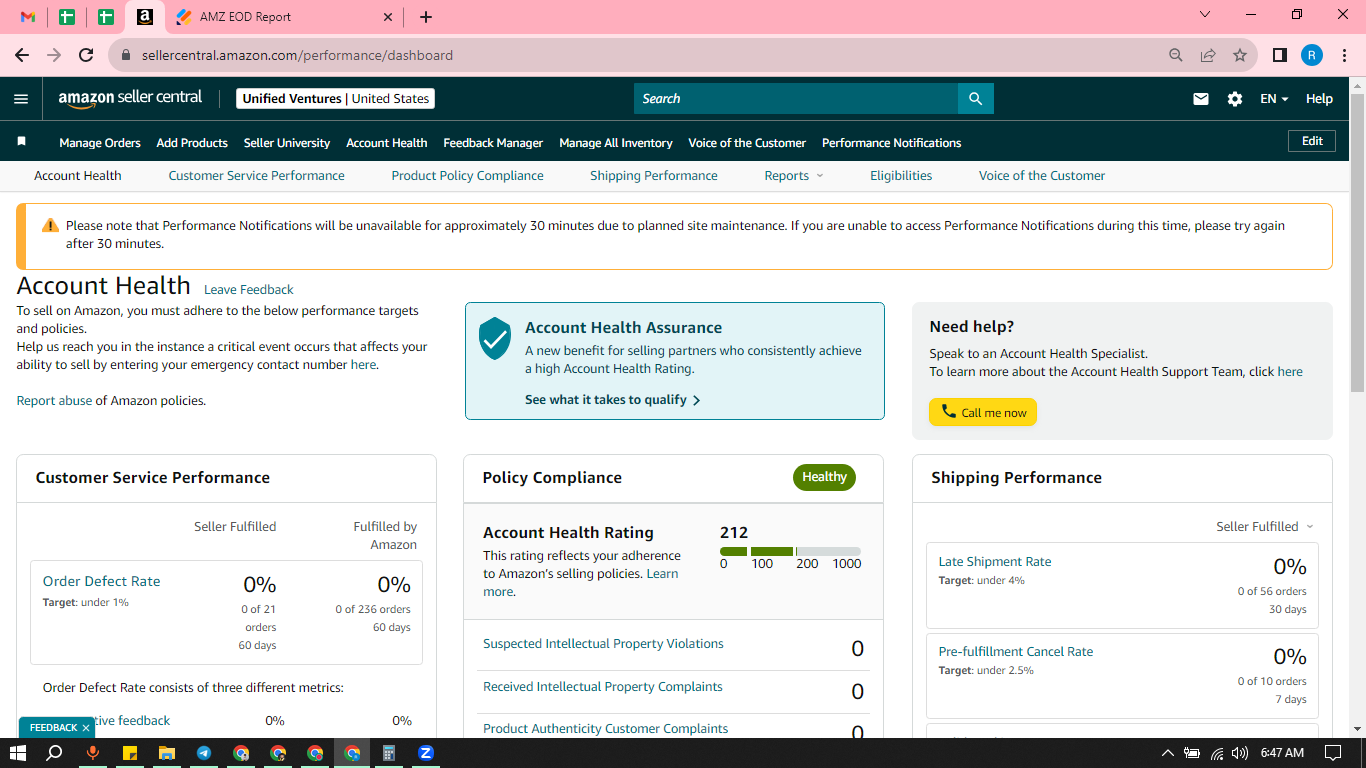Image resolution: width=1366 pixels, height=768 pixels.
Task: Open the Leave Feedback link
Action: tap(249, 290)
